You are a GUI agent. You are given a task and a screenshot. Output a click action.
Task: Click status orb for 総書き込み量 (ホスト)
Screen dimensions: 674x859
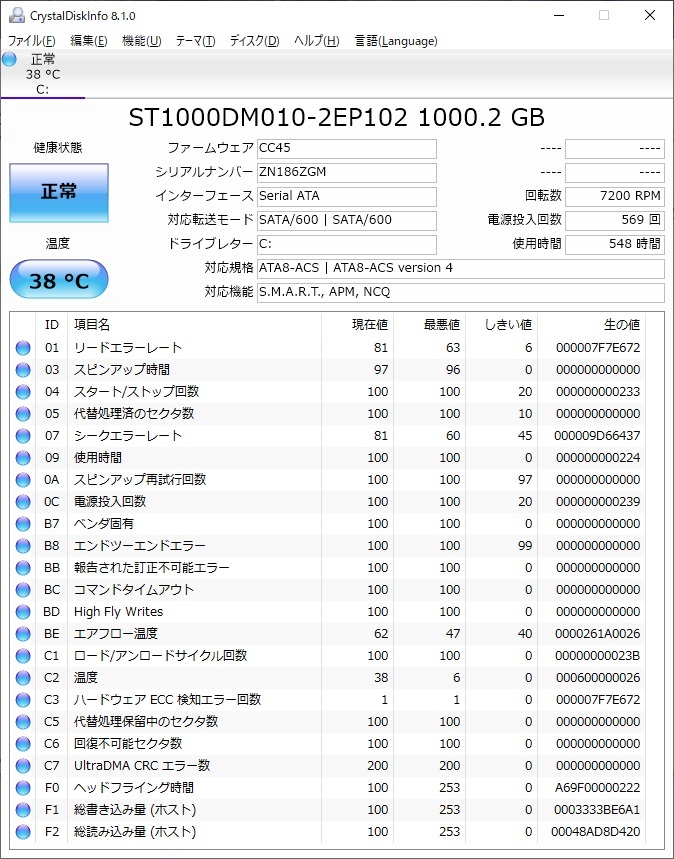(23, 810)
